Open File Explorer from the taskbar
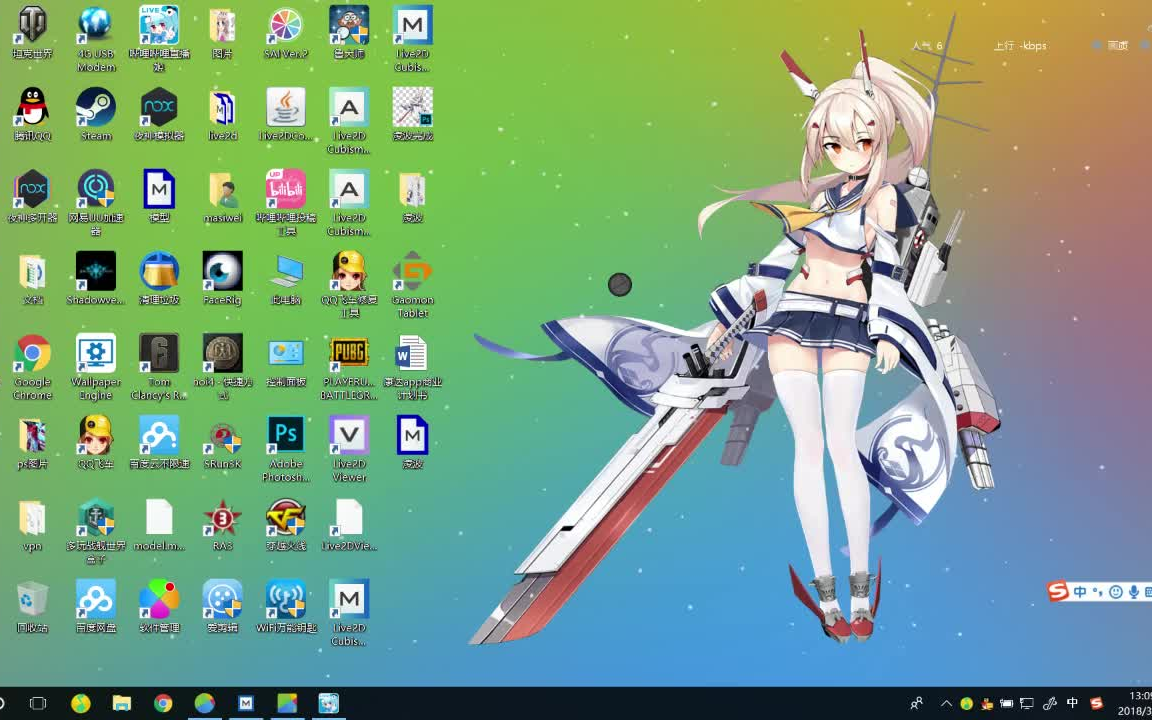The height and width of the screenshot is (720, 1152). (x=122, y=704)
